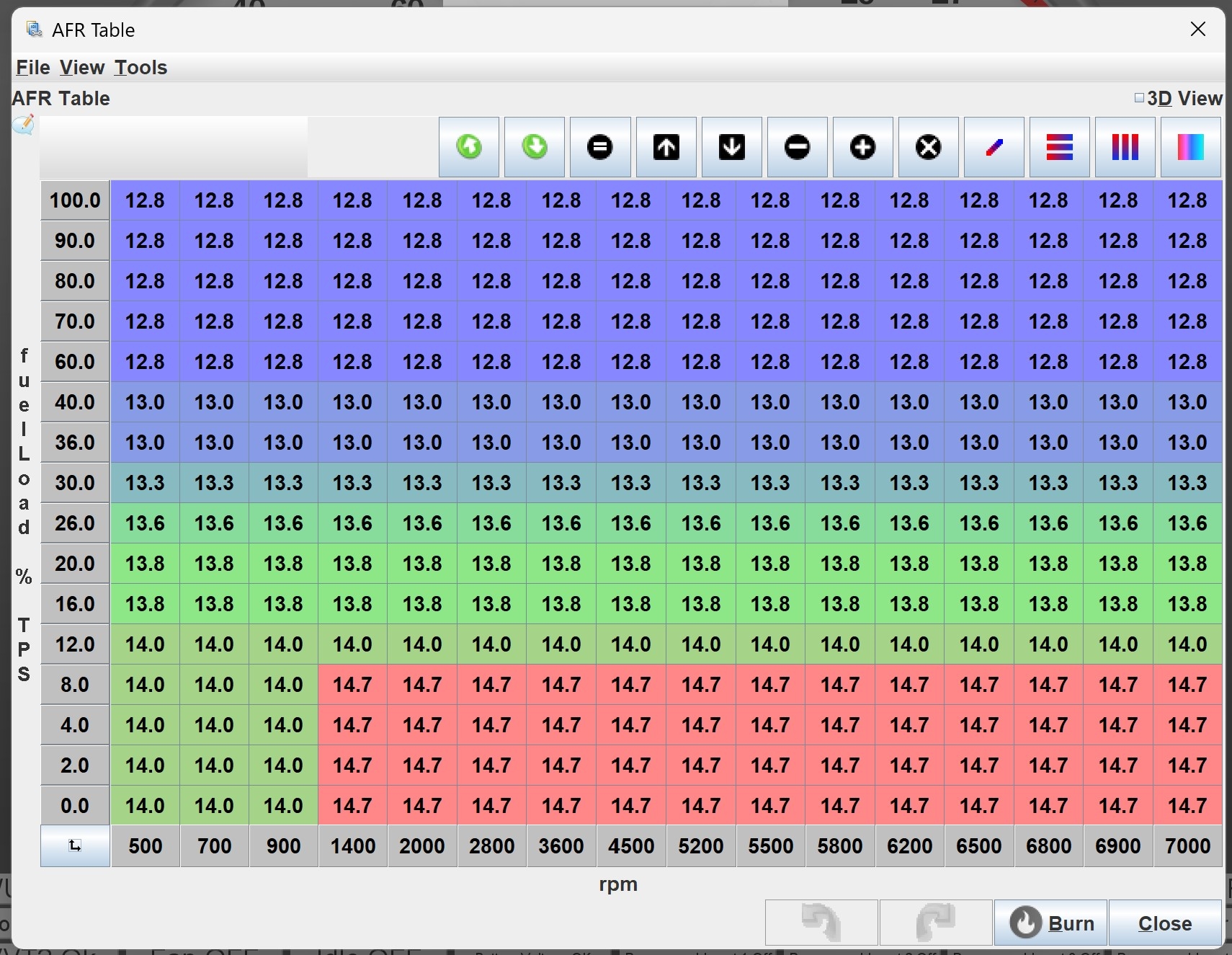Screen dimensions: 1232x955
Task: Click the green down-arrow decrement icon
Action: click(x=535, y=147)
